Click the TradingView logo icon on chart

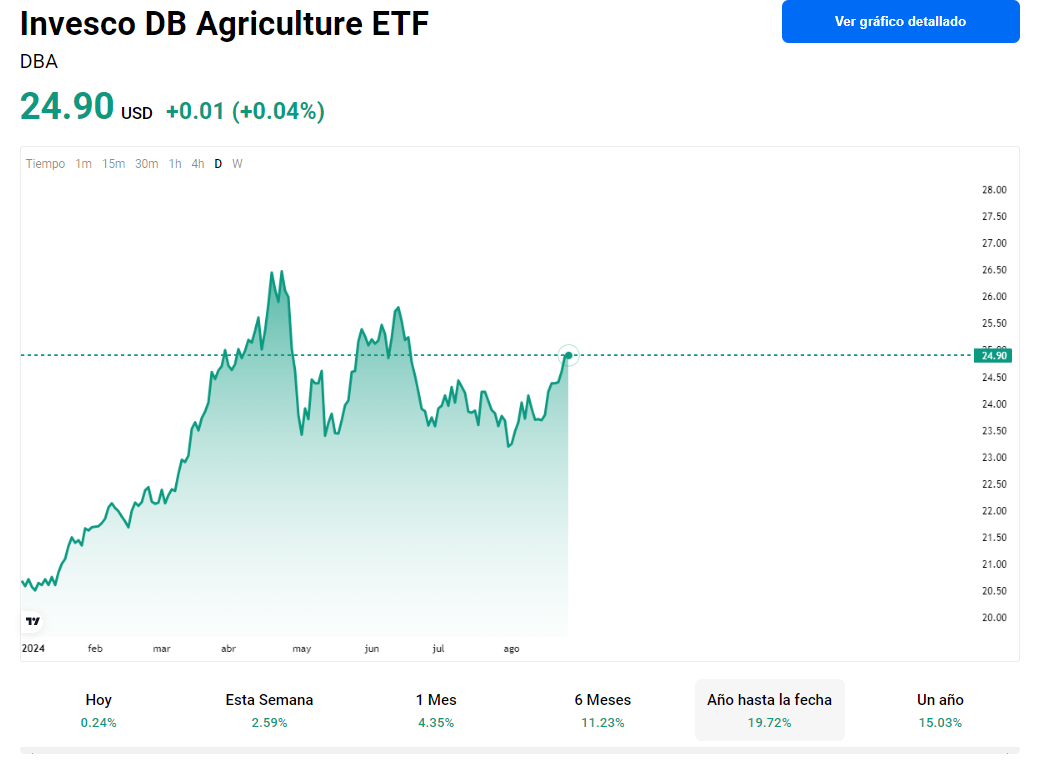33,621
